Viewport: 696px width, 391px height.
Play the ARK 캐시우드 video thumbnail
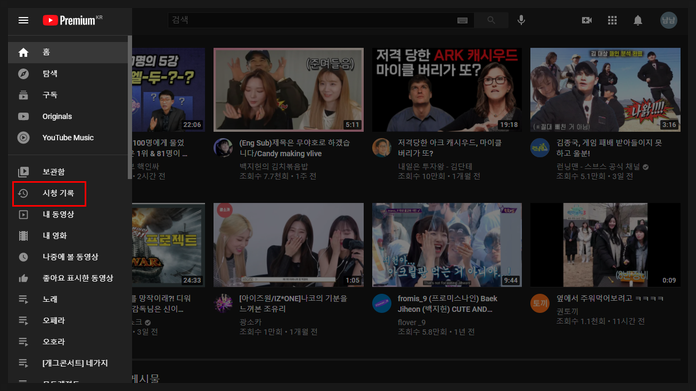click(447, 90)
